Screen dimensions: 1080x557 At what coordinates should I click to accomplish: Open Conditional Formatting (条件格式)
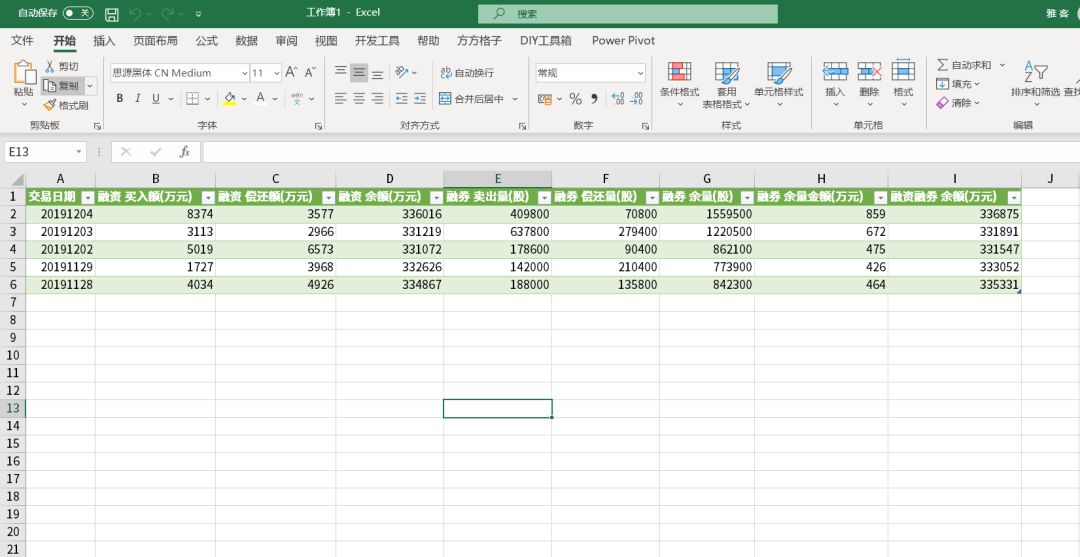tap(679, 84)
